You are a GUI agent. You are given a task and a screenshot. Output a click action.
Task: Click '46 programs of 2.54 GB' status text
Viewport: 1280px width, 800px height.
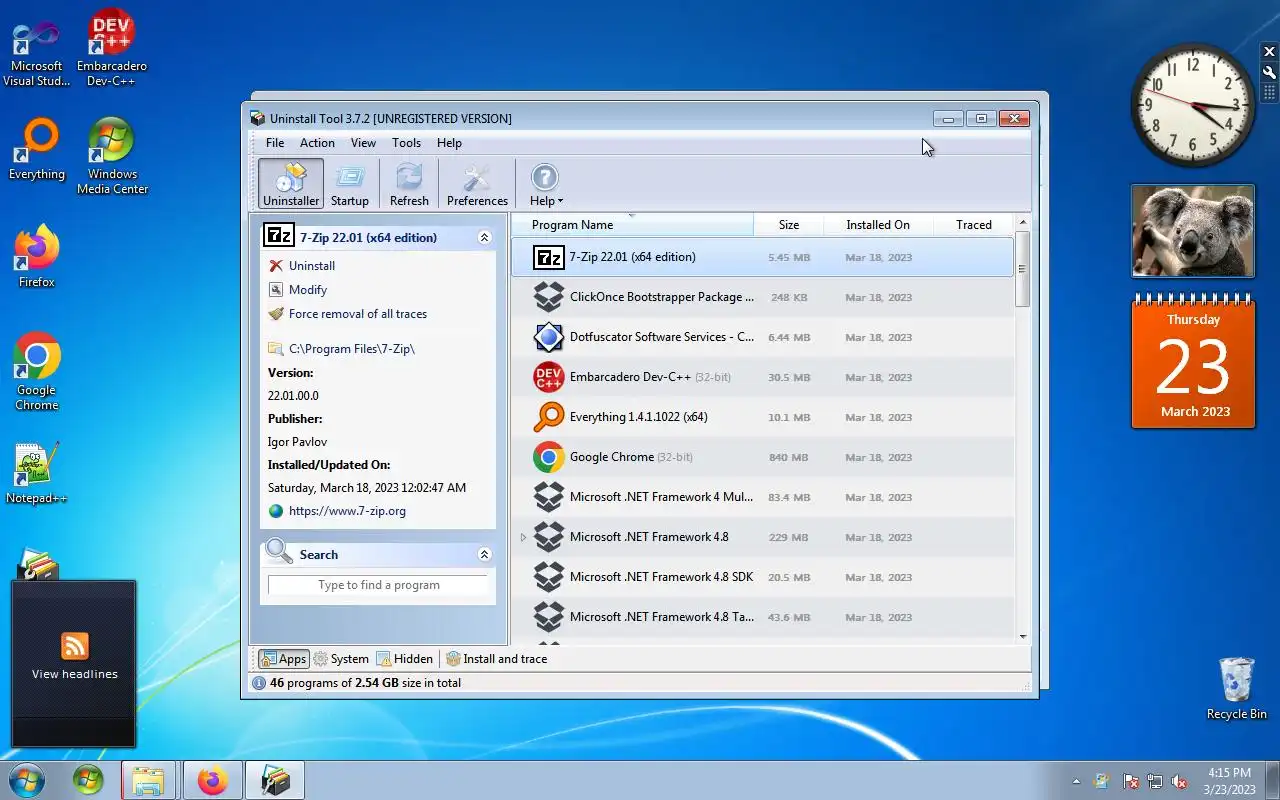(x=365, y=683)
